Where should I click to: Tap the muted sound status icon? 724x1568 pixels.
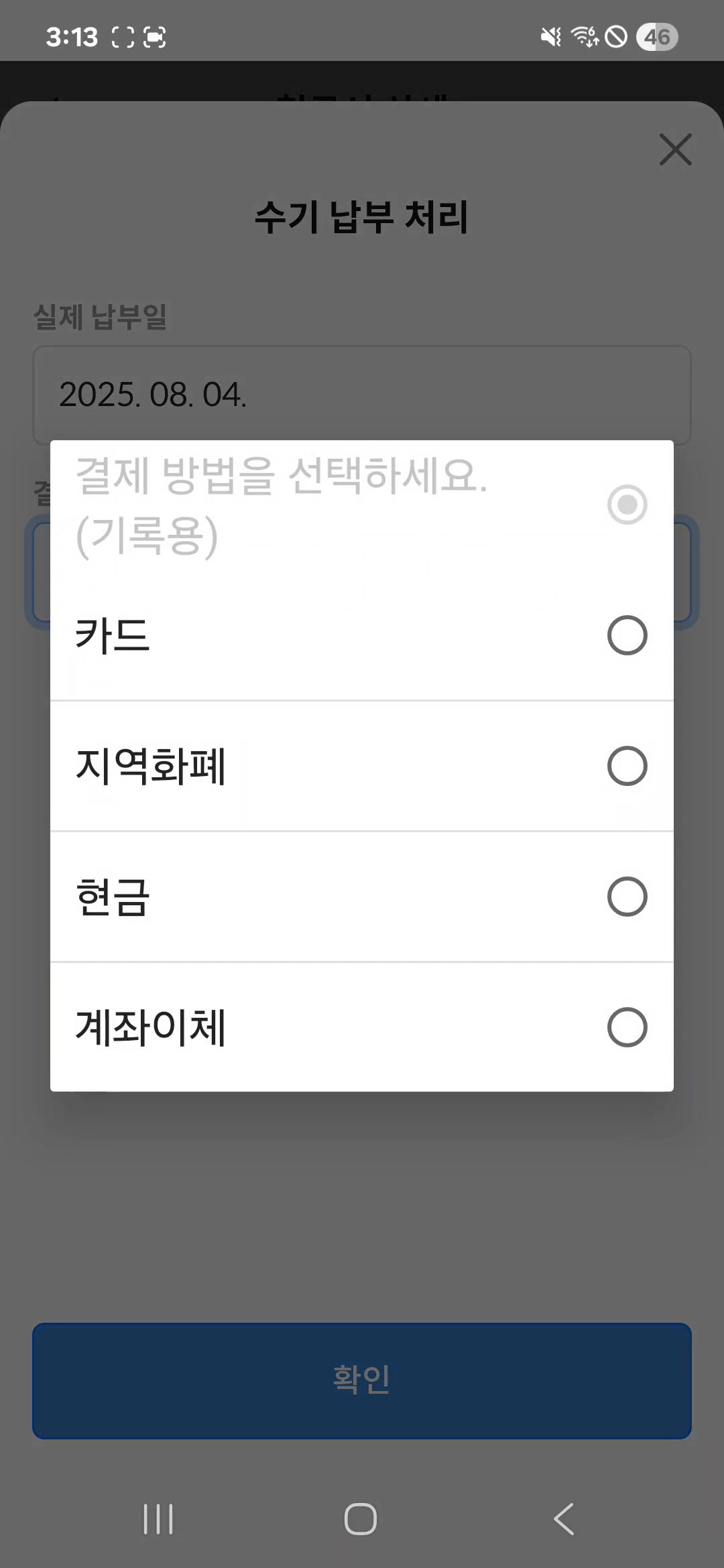click(x=551, y=37)
